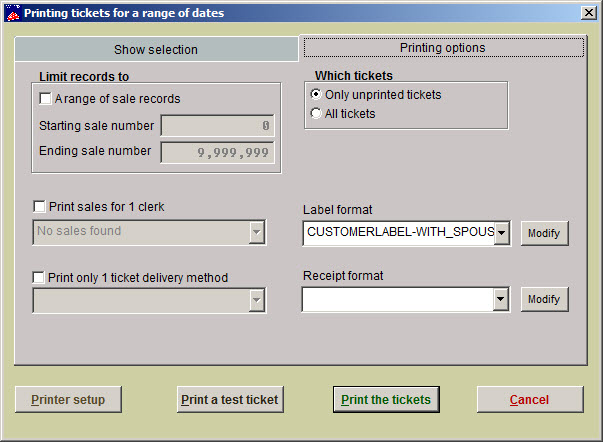
Task: Click the Starting sale number field
Action: 217,125
